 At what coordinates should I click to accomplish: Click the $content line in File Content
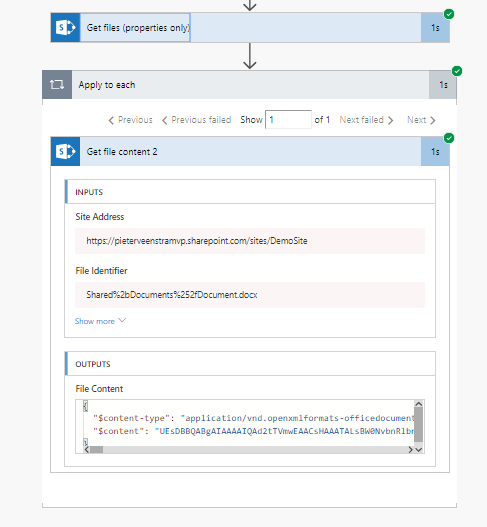(253, 431)
